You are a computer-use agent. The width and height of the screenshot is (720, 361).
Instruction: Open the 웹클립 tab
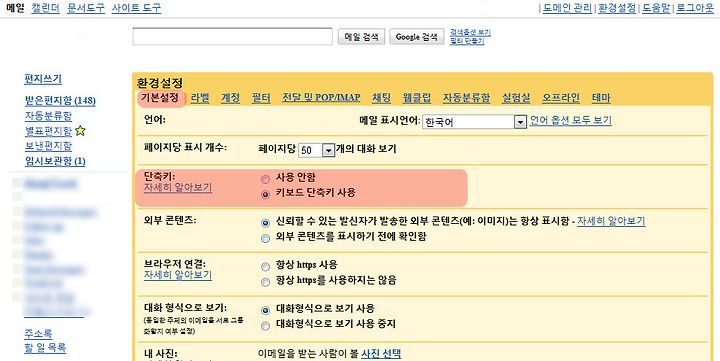pos(417,98)
